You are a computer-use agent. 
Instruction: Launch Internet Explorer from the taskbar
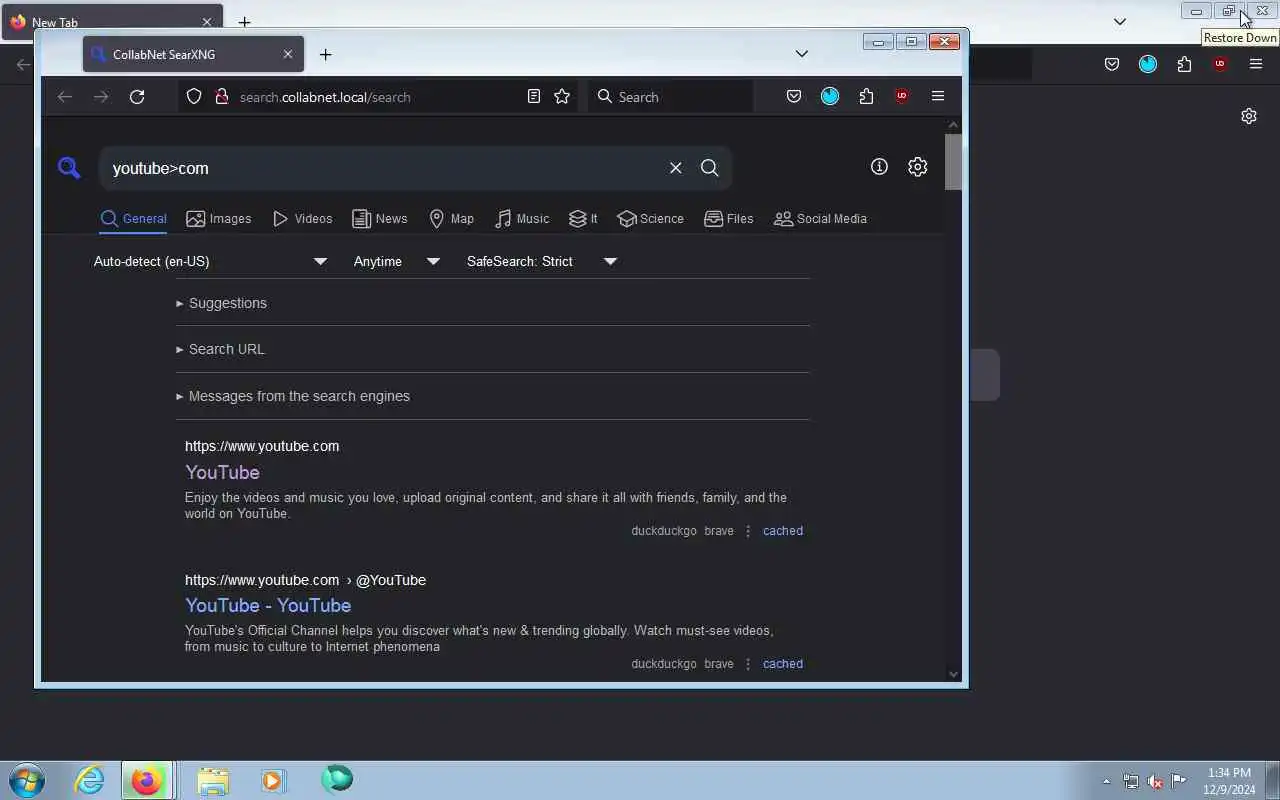(x=90, y=780)
